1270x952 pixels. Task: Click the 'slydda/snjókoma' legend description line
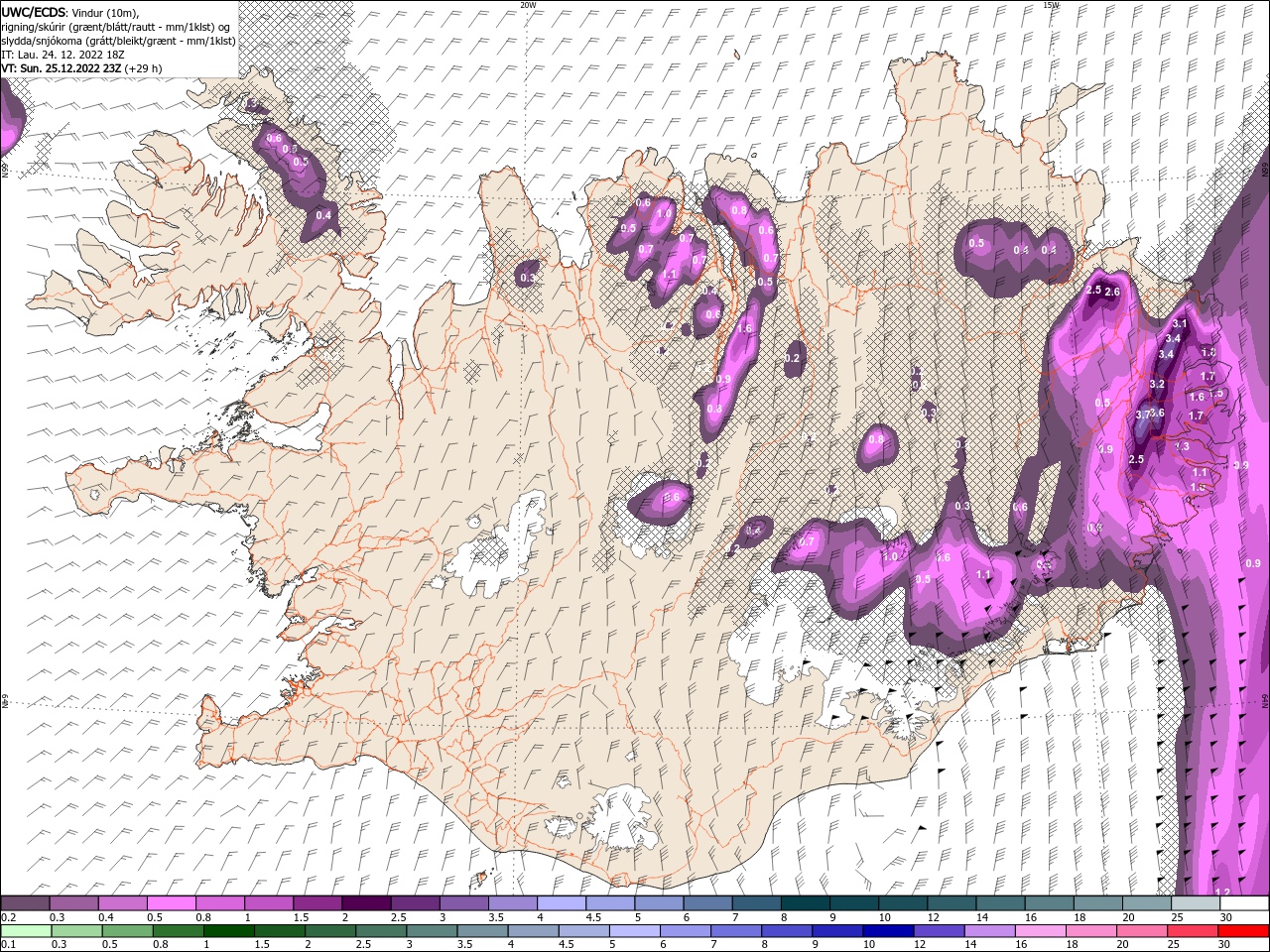click(118, 41)
